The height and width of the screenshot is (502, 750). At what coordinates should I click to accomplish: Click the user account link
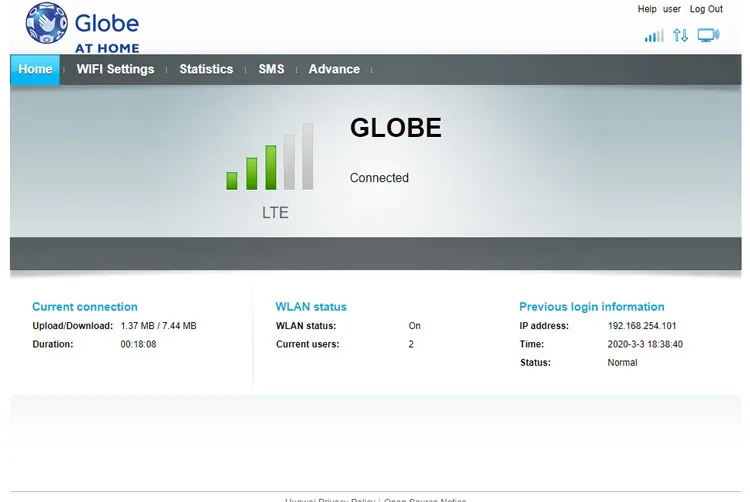(672, 9)
